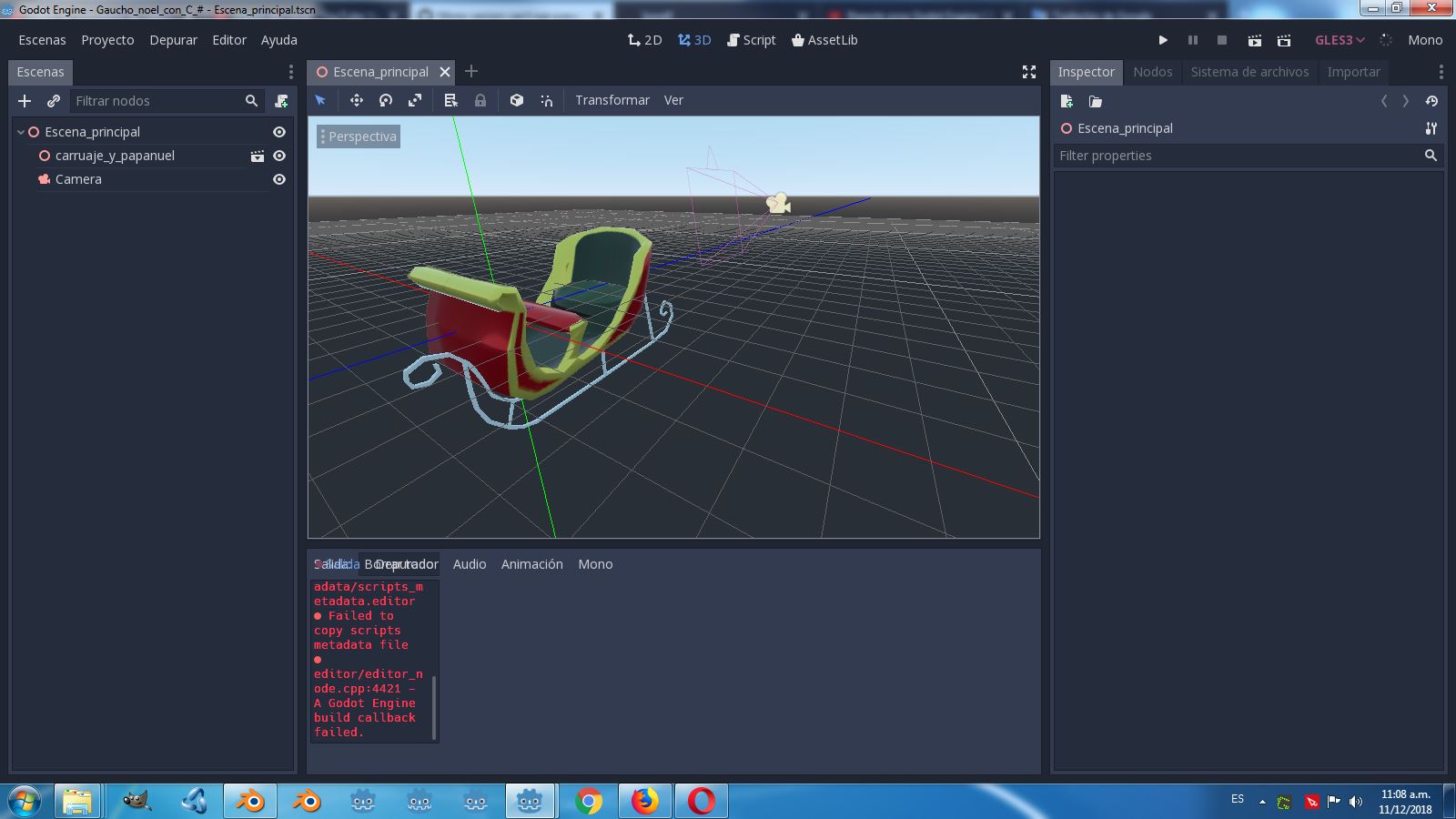1456x819 pixels.
Task: Hide the Camera node in the scene tree
Action: click(278, 179)
